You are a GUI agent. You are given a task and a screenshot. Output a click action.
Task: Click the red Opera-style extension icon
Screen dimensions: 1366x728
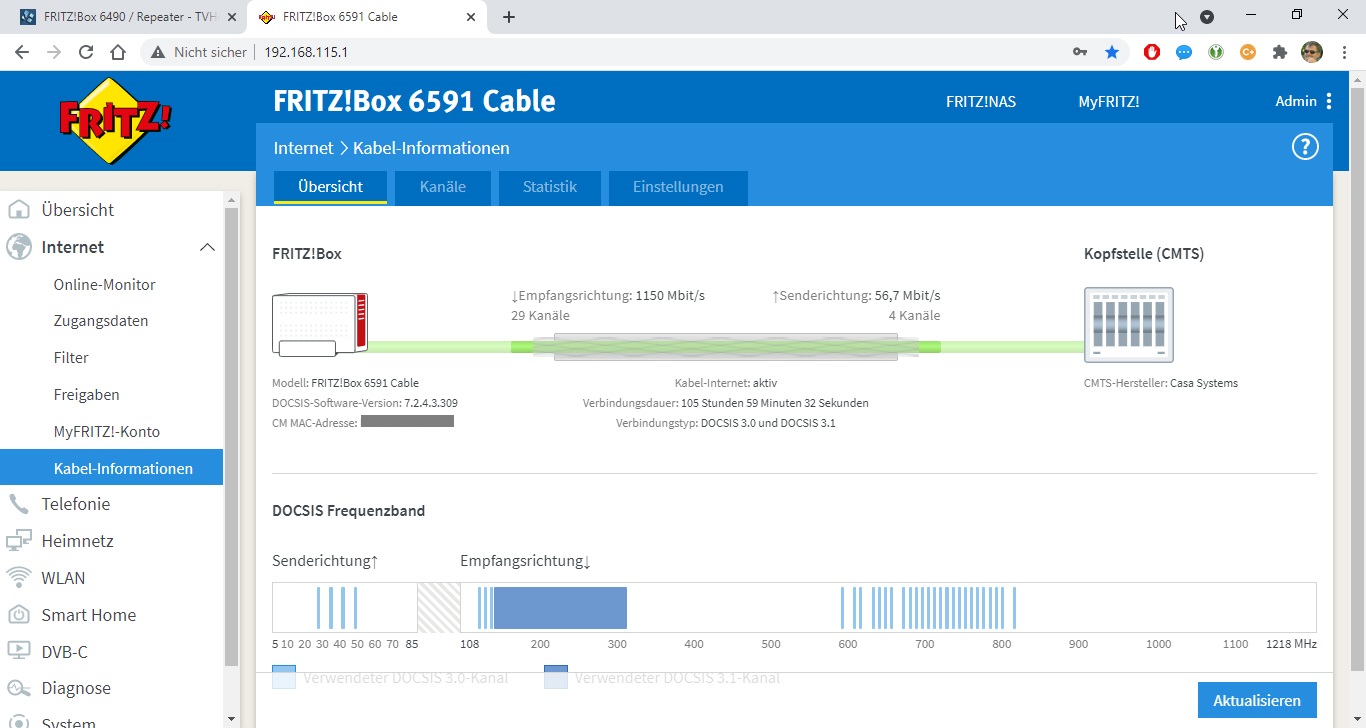point(1152,52)
